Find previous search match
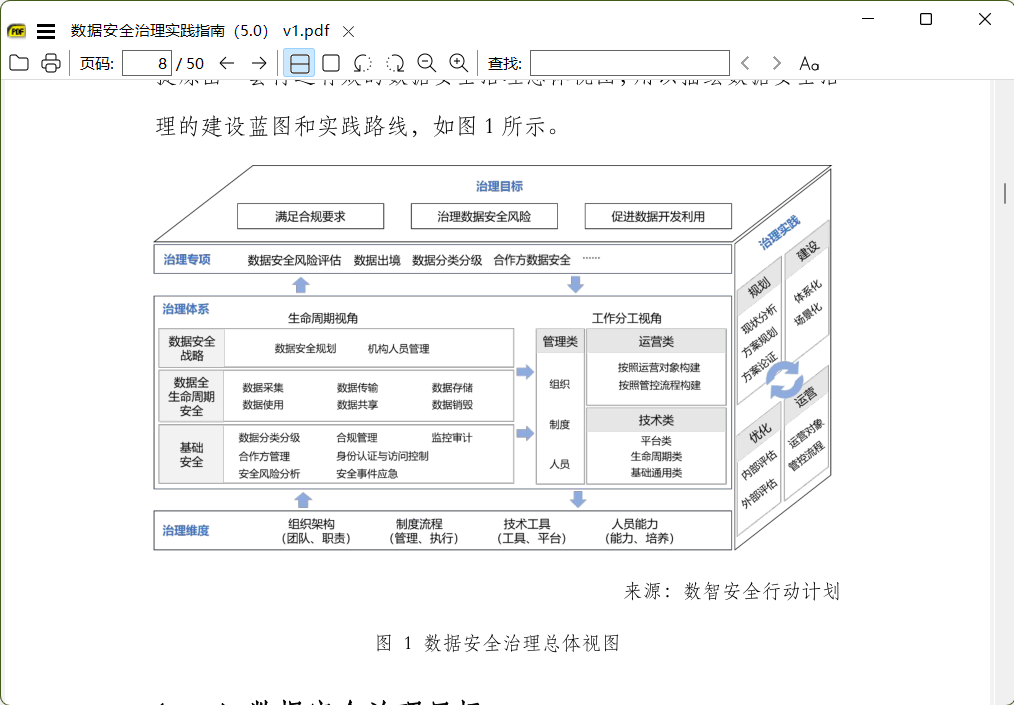 [745, 63]
